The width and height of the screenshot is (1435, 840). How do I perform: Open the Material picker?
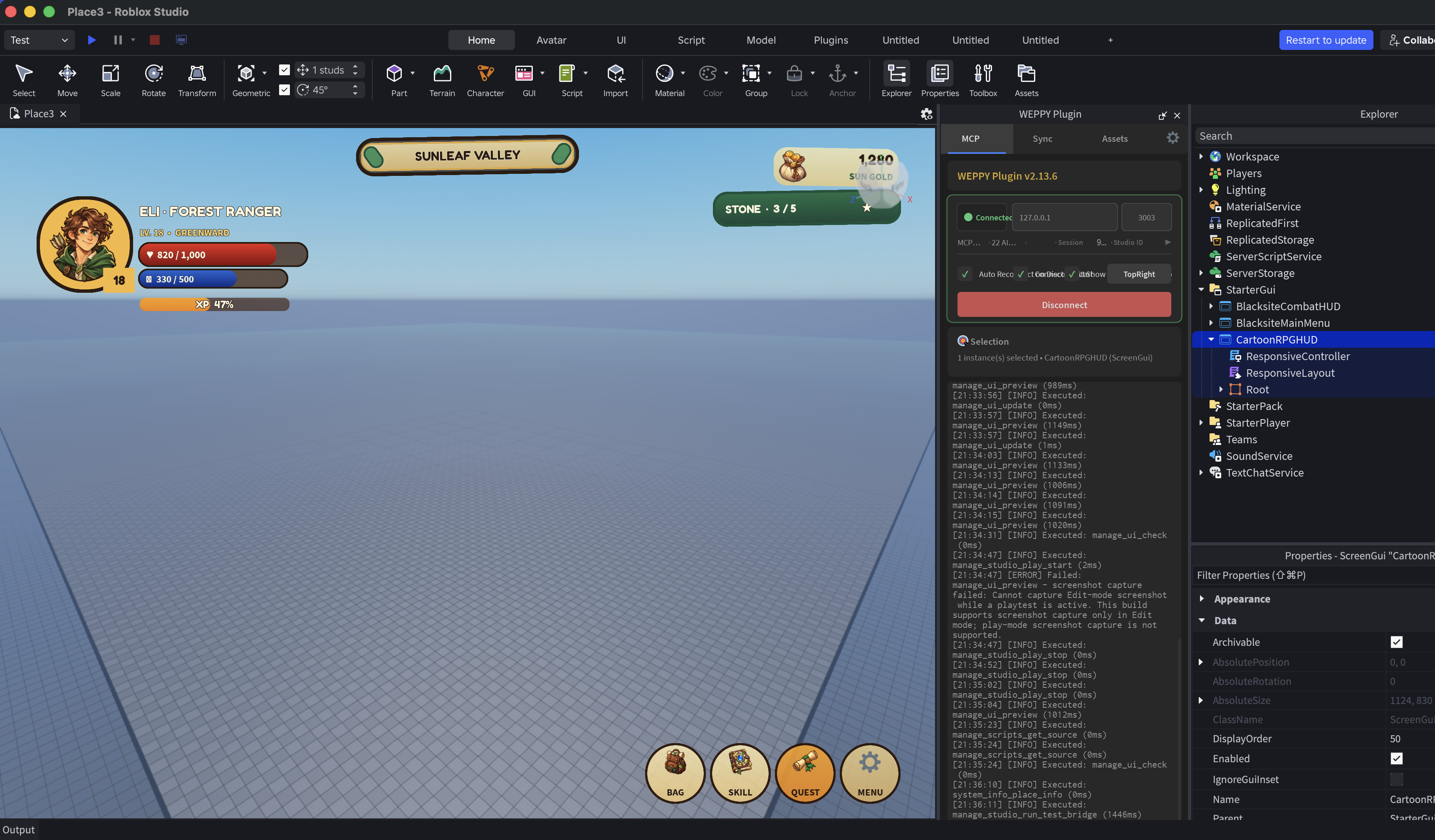665,73
